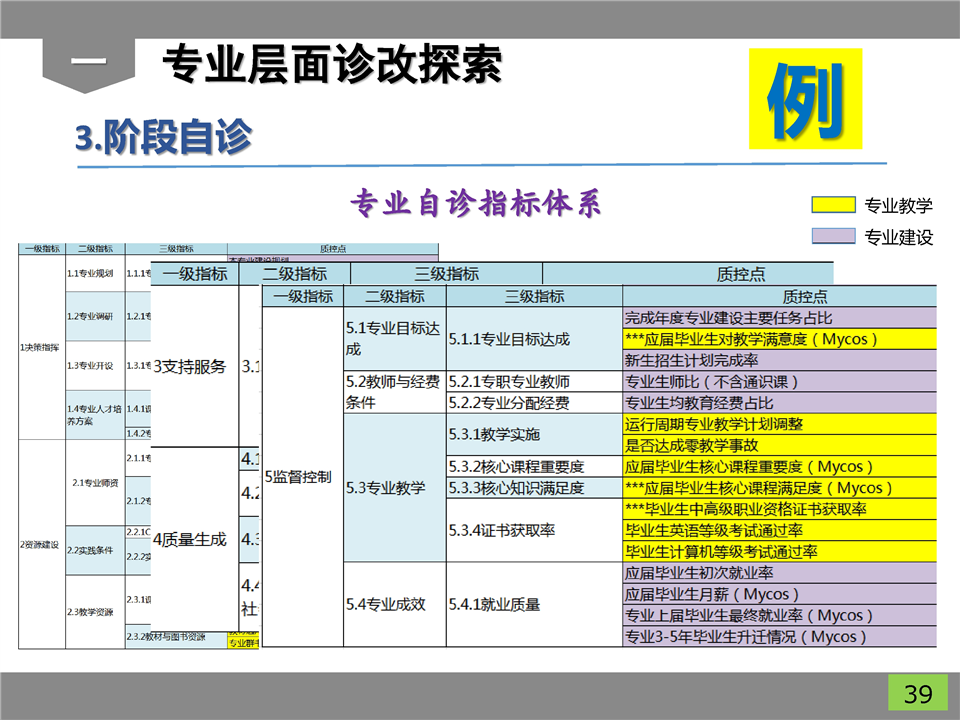960x720 pixels.
Task: Click the ***应届毕业生核心课程满足度（Mycos） cell
Action: [x=779, y=488]
